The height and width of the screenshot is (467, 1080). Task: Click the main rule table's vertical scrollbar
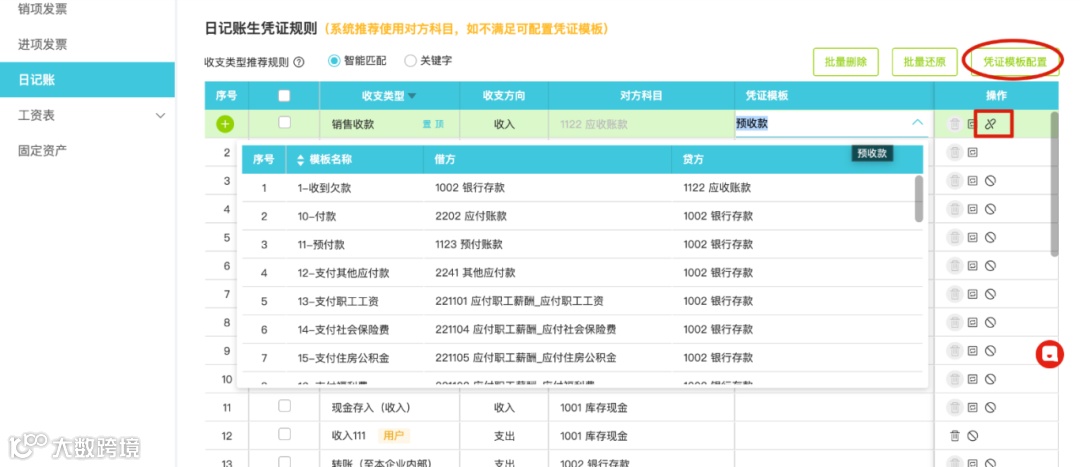click(1054, 183)
